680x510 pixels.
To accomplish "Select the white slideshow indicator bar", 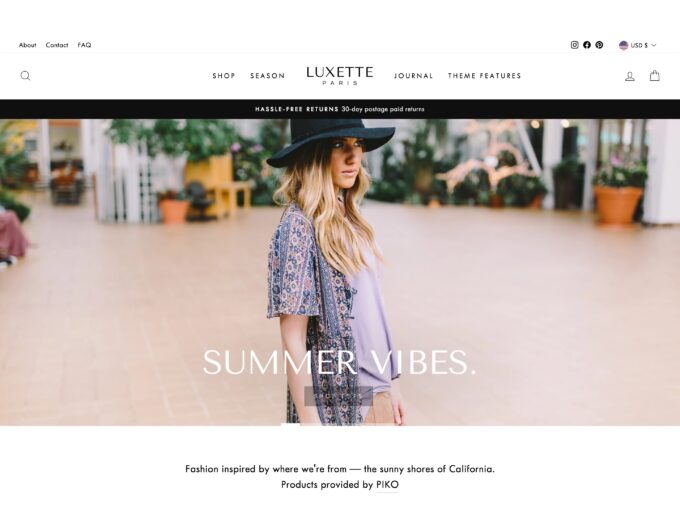I will [x=291, y=425].
